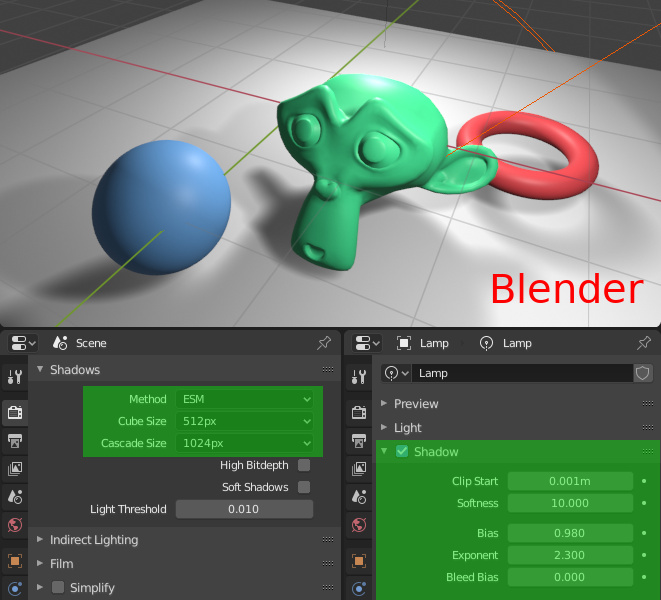Expand the Film panel
Image resolution: width=661 pixels, height=600 pixels.
pyautogui.click(x=40, y=563)
